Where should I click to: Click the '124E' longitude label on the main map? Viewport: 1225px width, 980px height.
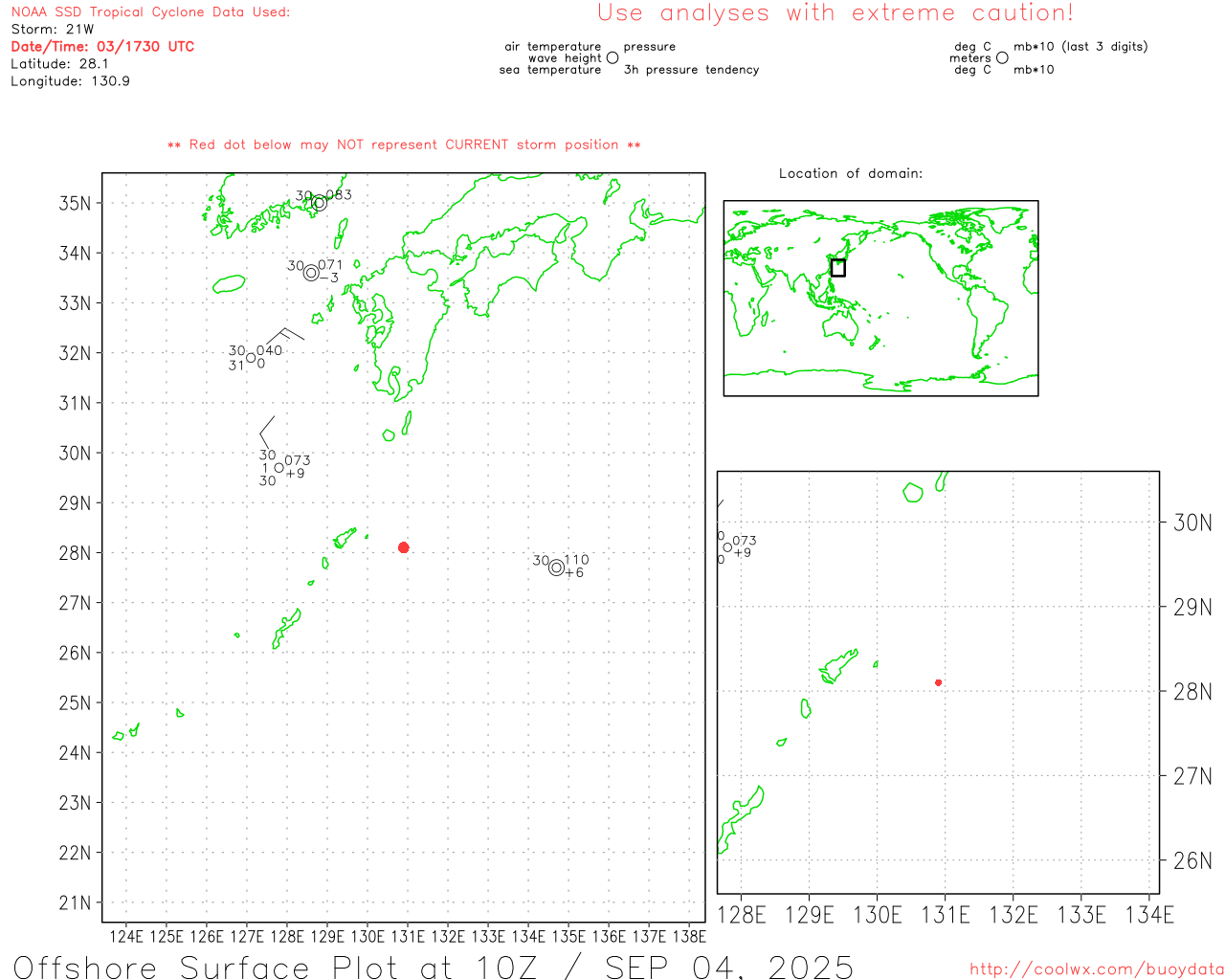point(126,936)
